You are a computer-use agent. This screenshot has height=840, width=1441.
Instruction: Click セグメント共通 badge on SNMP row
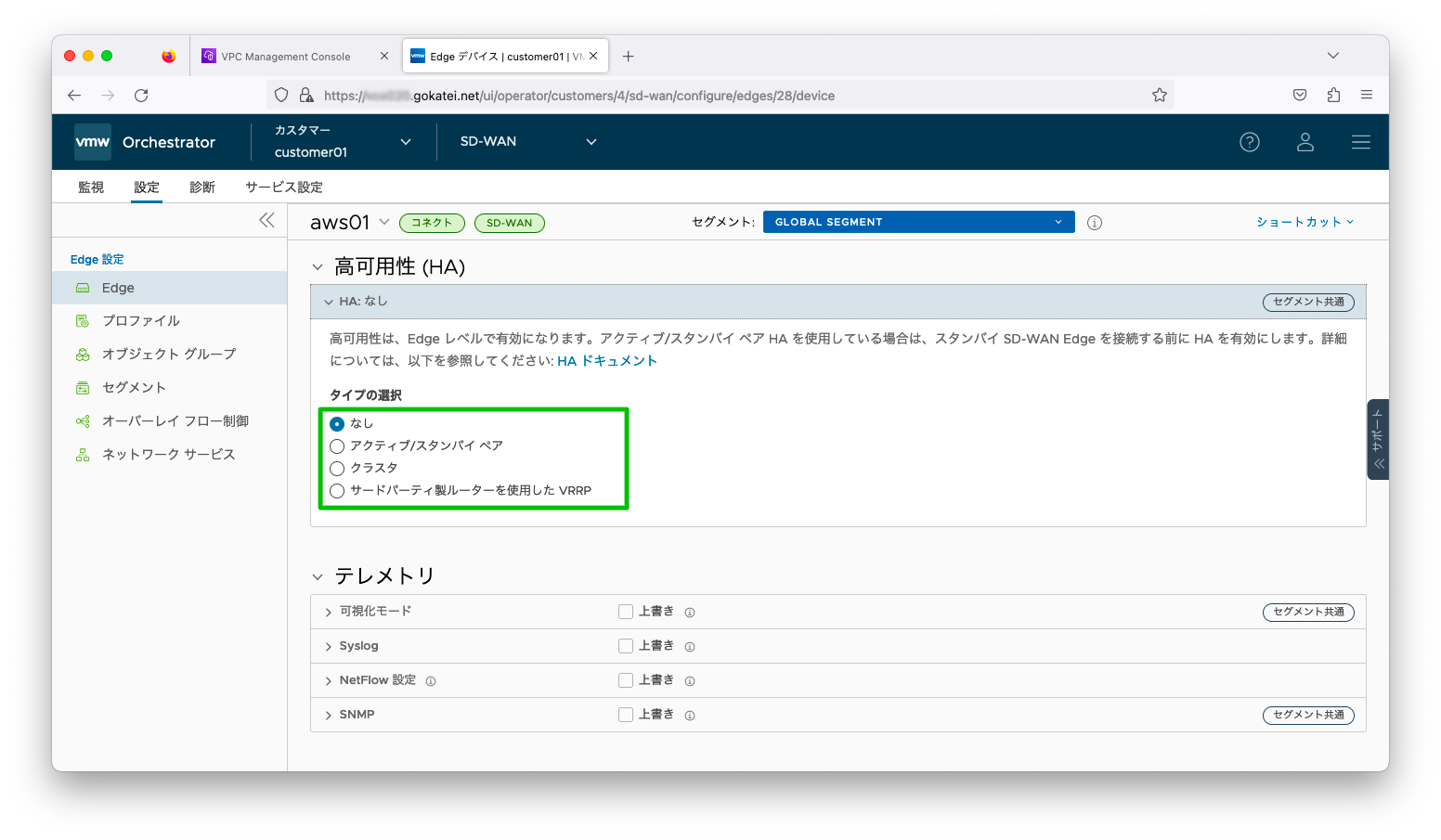pyautogui.click(x=1308, y=716)
